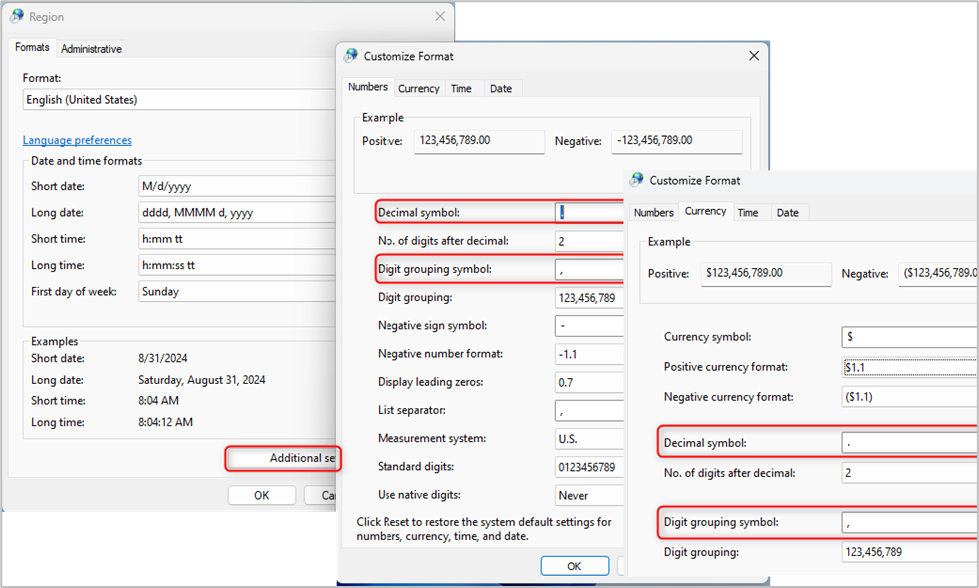Switch to the Administrative tab
This screenshot has height=588, width=979.
coord(91,49)
